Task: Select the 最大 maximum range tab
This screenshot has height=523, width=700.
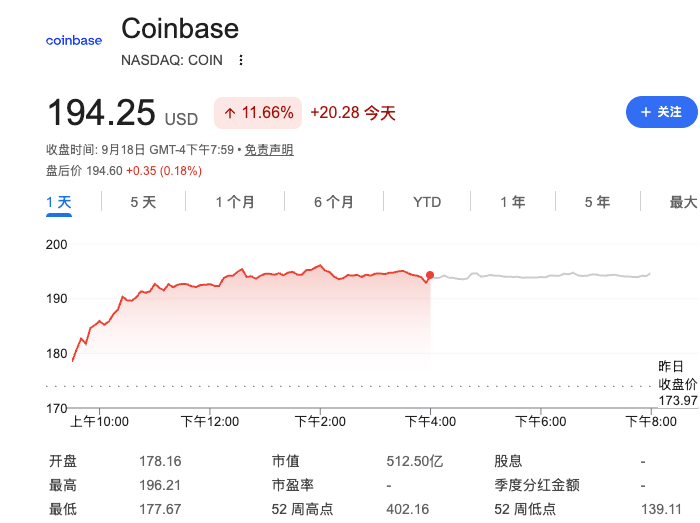Action: 683,202
